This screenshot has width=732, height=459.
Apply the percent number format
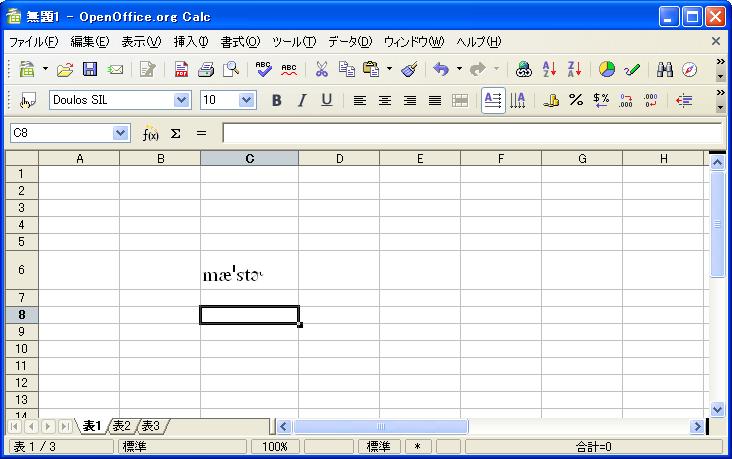576,100
